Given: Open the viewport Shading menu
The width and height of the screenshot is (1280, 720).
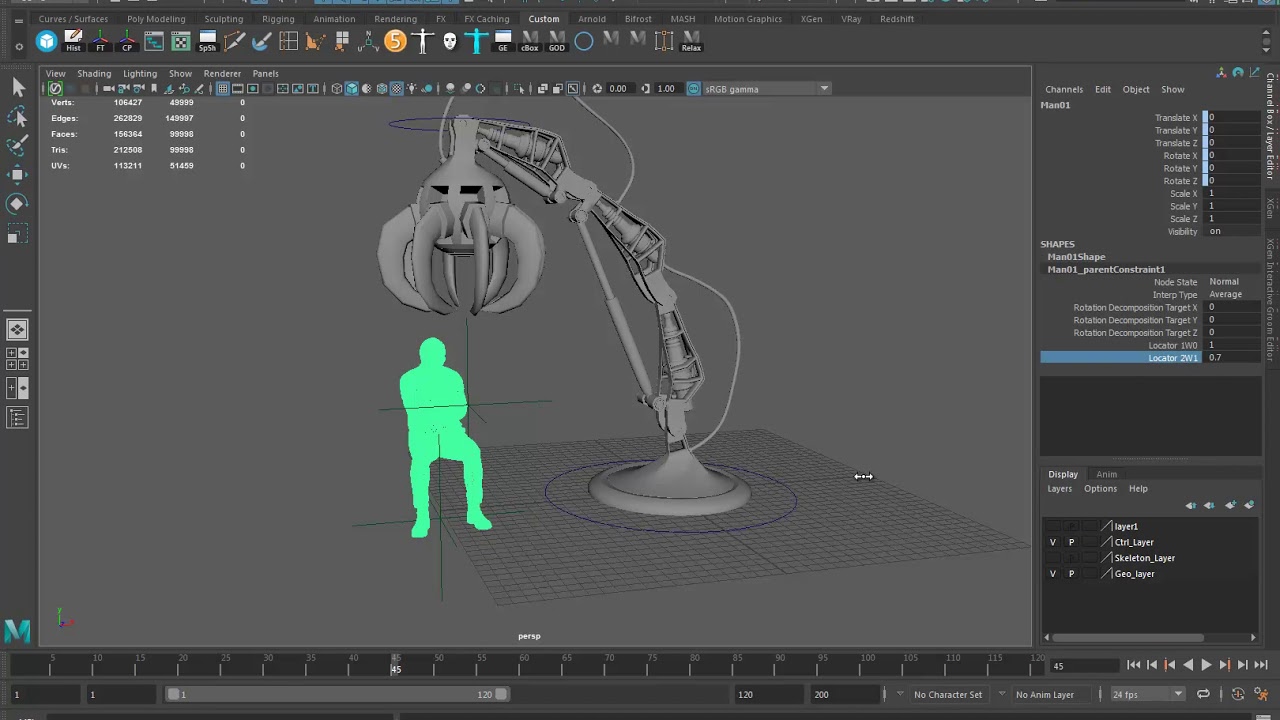Looking at the screenshot, I should pyautogui.click(x=94, y=73).
